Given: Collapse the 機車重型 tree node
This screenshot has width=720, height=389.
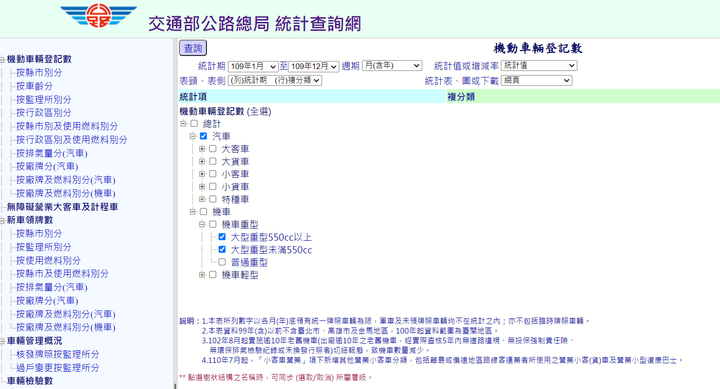Looking at the screenshot, I should [x=202, y=225].
